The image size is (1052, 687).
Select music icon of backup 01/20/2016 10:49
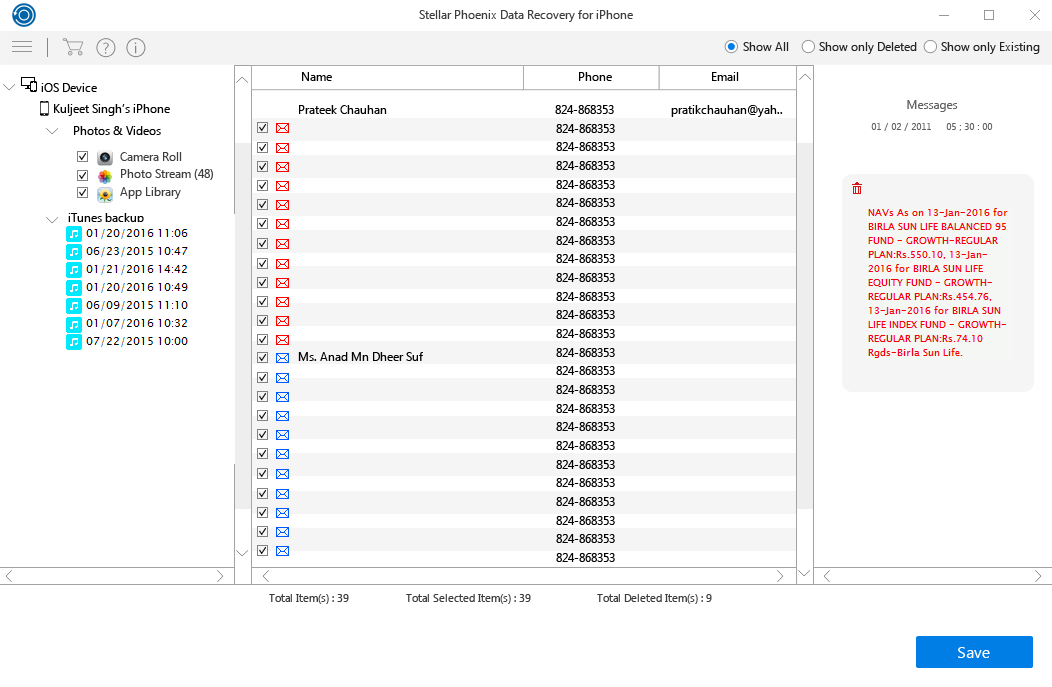point(74,288)
